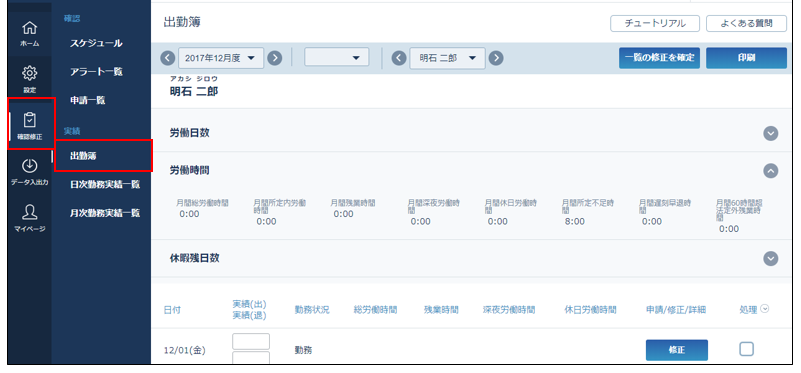Open the 処理 column dropdown arrow

(765, 309)
